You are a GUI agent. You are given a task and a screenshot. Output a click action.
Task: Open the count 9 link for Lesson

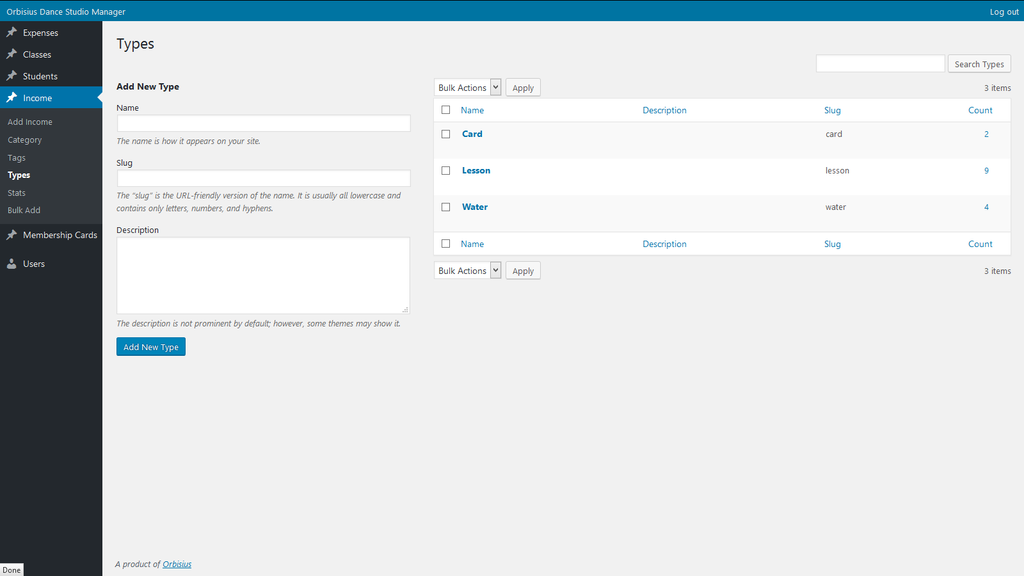986,170
